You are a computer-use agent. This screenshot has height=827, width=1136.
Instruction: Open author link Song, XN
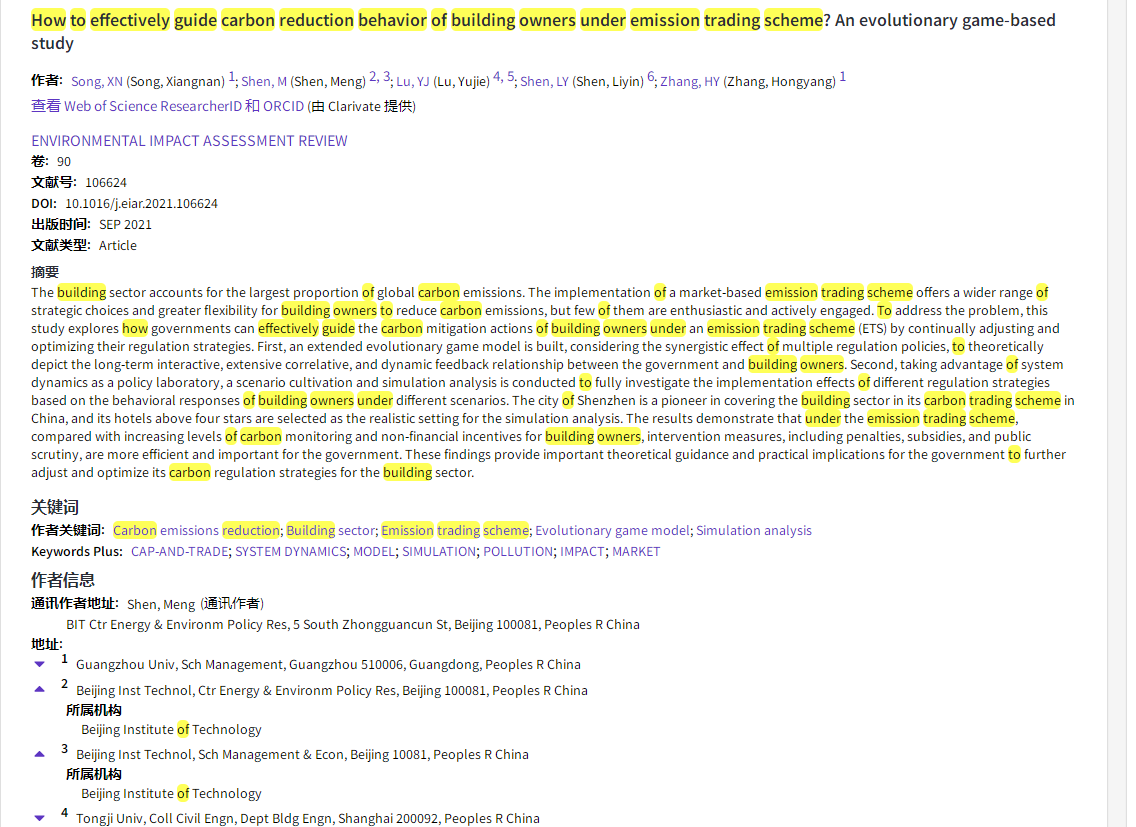click(97, 82)
